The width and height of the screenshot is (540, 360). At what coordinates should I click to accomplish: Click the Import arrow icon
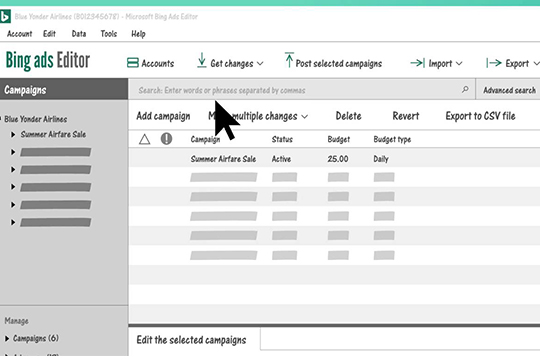pos(417,63)
